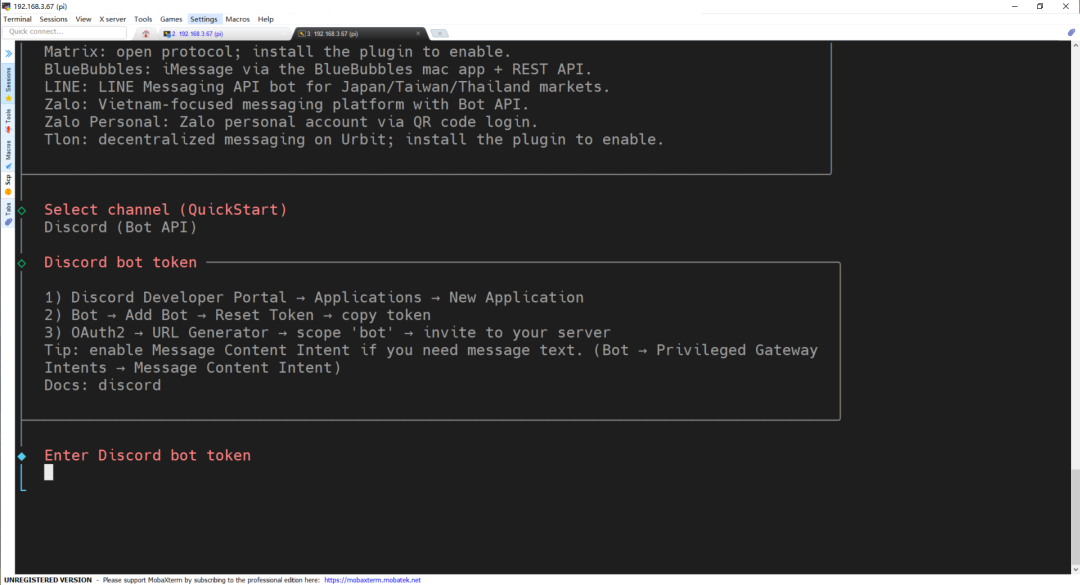Click the BlueBubbles iMessage line
This screenshot has height=585, width=1080.
(x=318, y=70)
